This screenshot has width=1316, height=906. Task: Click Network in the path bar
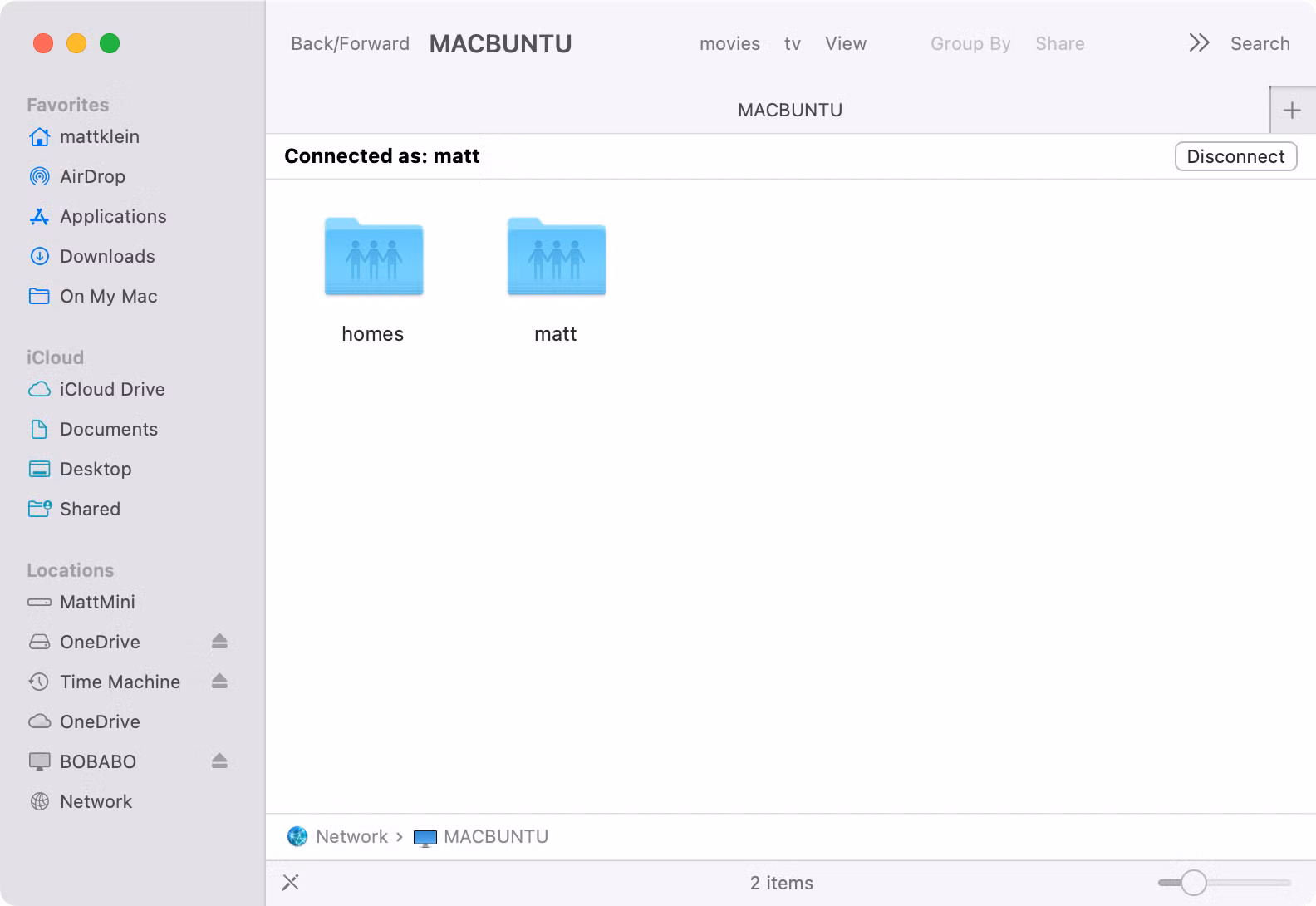[x=351, y=836]
